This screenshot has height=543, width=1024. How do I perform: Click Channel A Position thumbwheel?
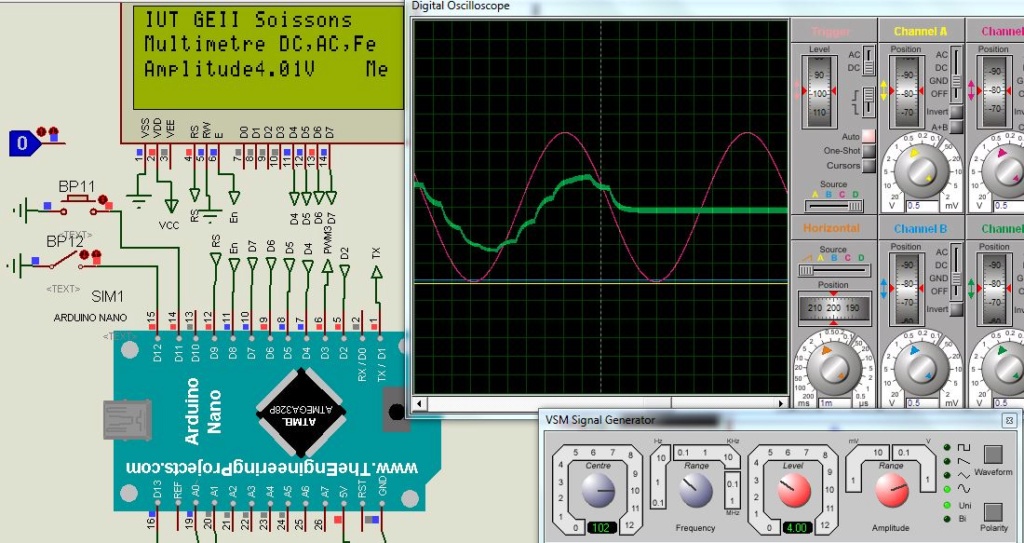click(x=906, y=92)
